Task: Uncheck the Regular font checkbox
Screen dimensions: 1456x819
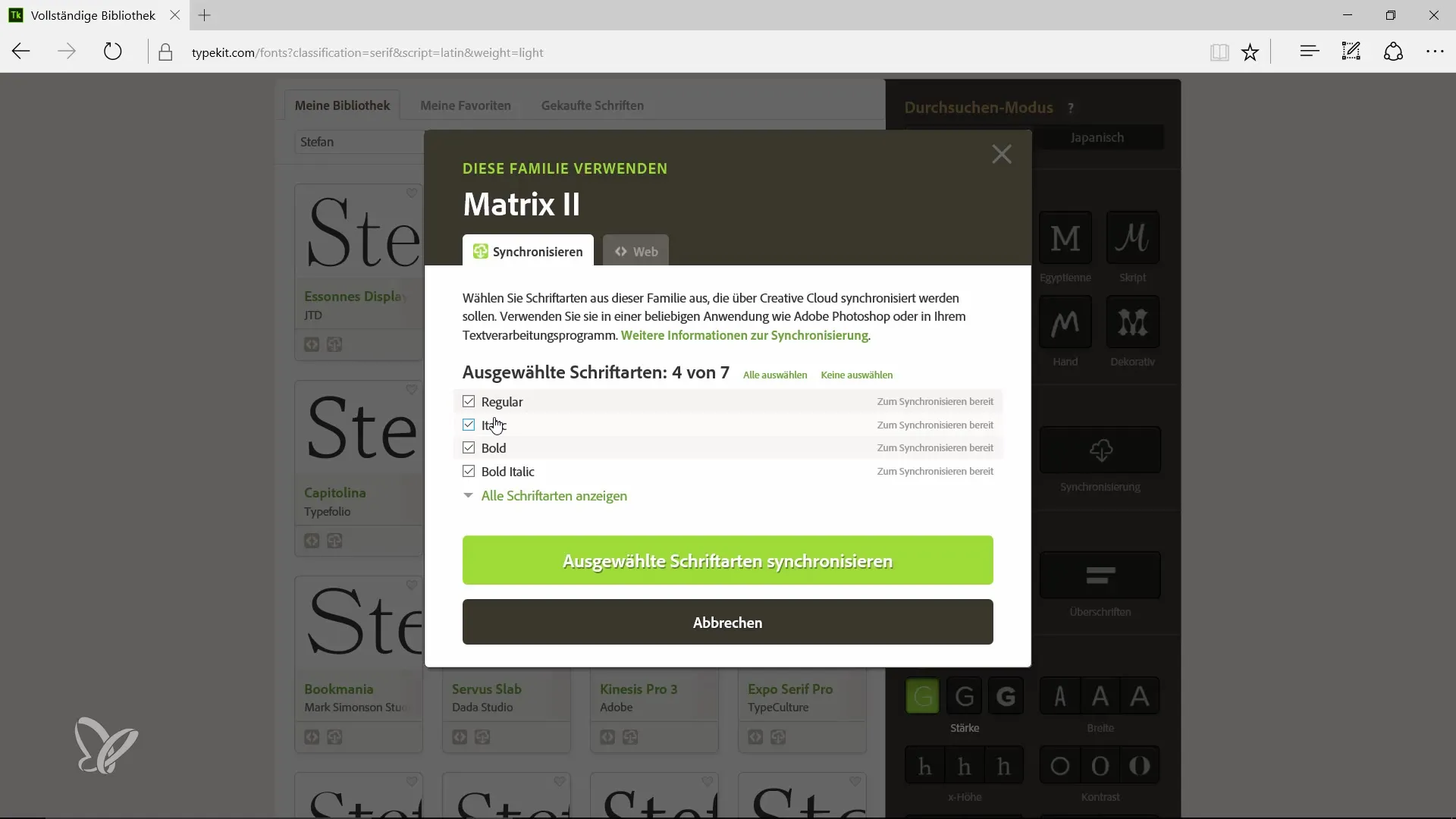Action: (469, 401)
